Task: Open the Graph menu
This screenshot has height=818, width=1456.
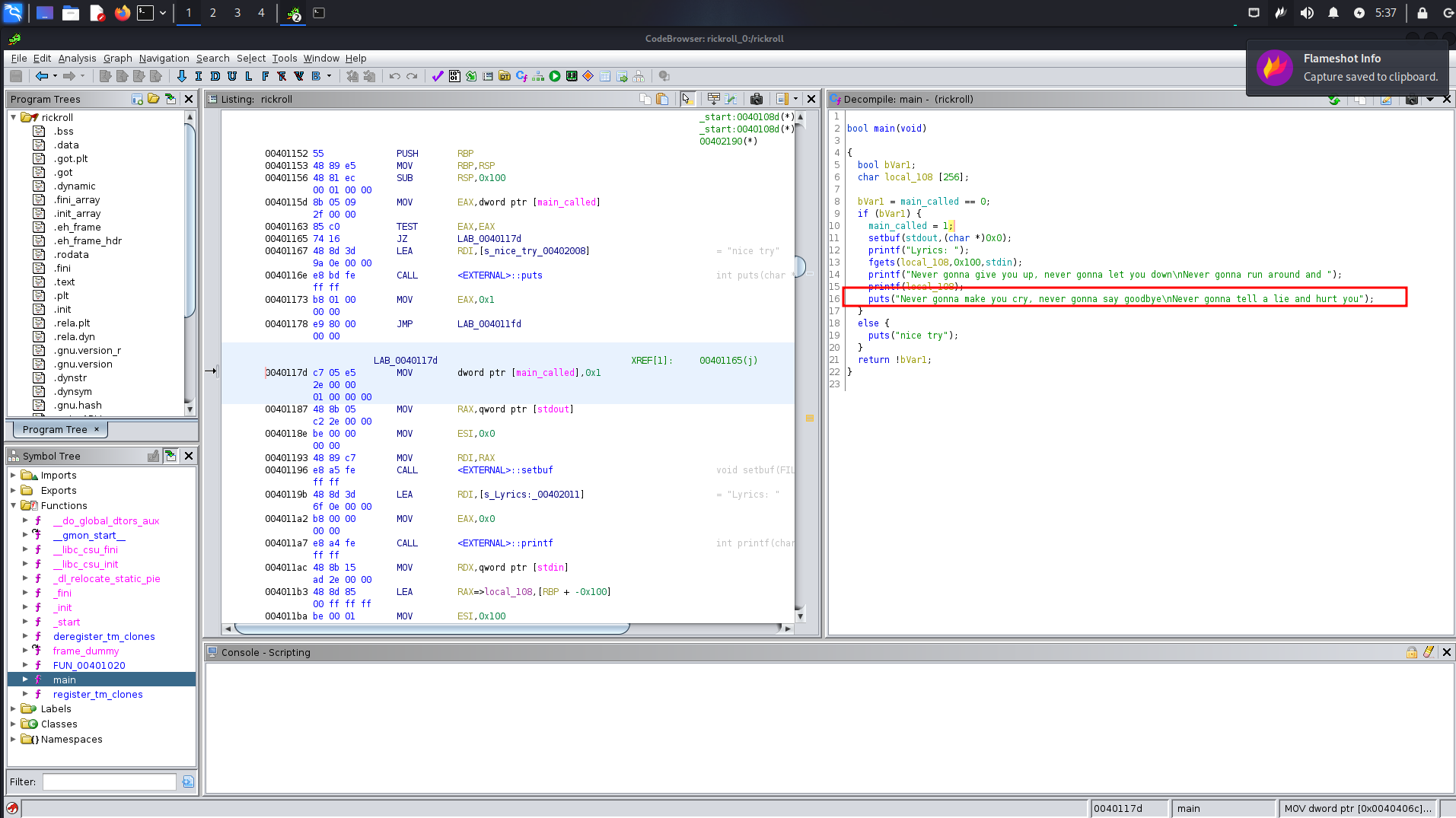Action: [118, 58]
